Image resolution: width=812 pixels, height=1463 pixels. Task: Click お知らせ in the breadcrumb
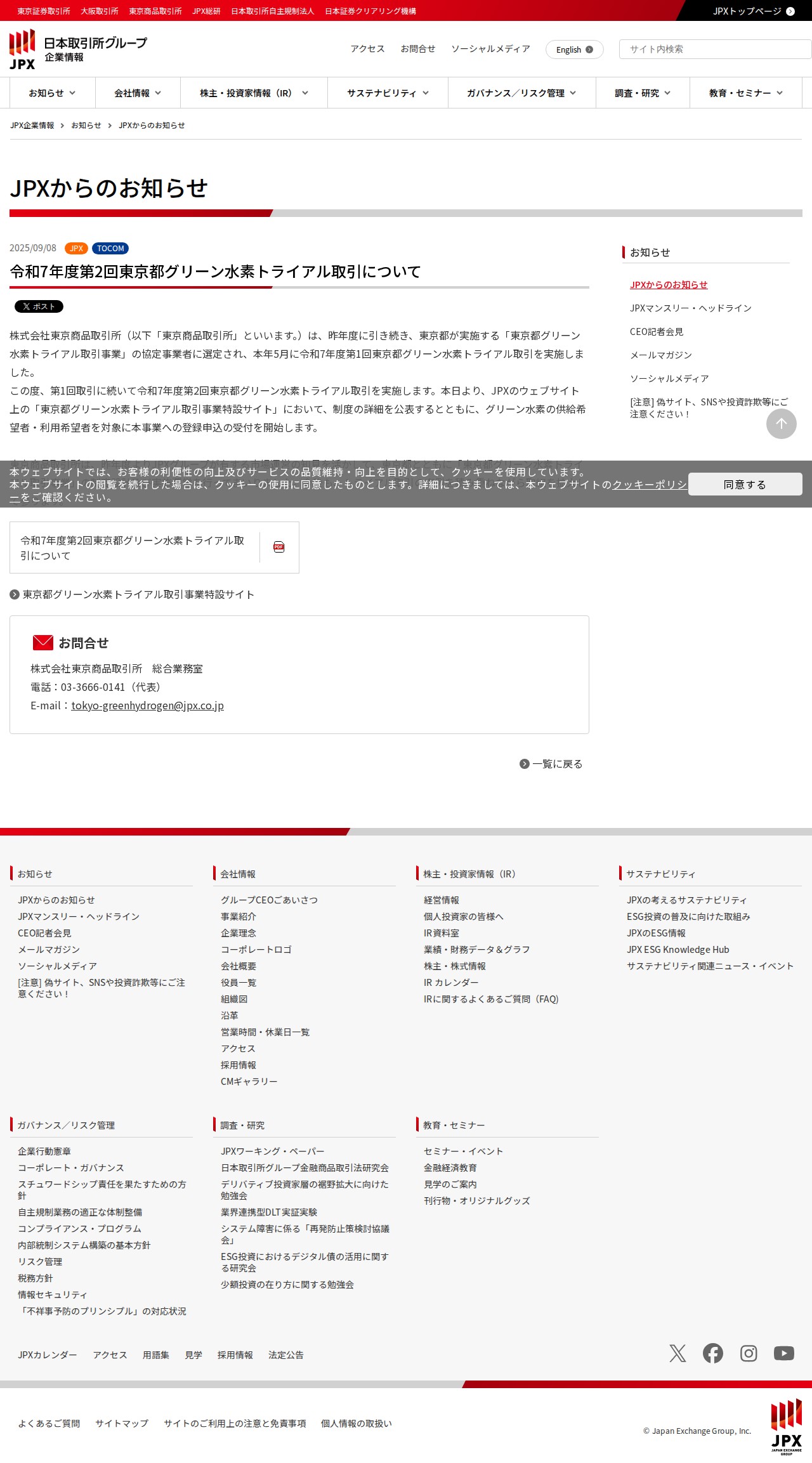[86, 126]
